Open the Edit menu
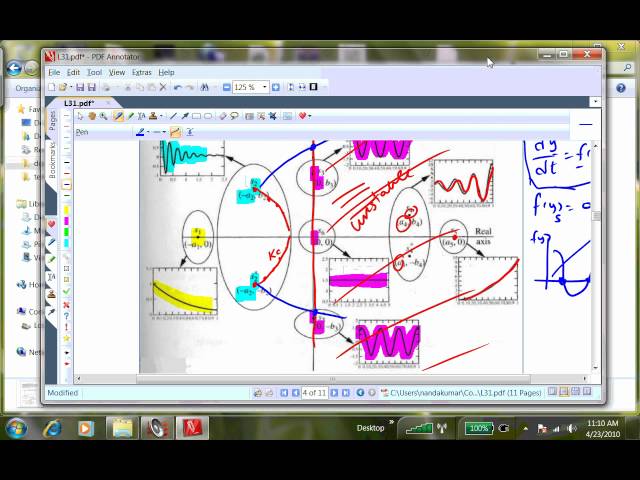The height and width of the screenshot is (480, 640). [73, 72]
